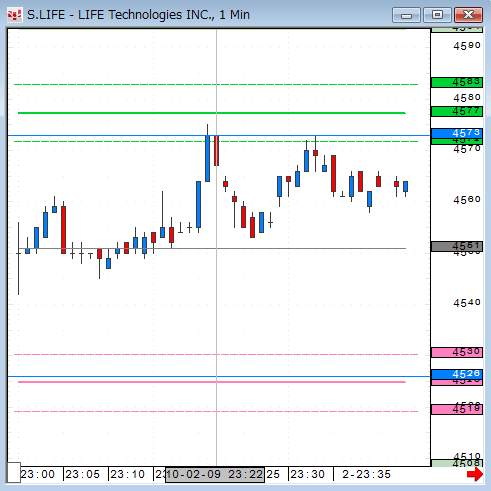The image size is (491, 491).
Task: Click the red scroll-right arrow icon
Action: 475,474
